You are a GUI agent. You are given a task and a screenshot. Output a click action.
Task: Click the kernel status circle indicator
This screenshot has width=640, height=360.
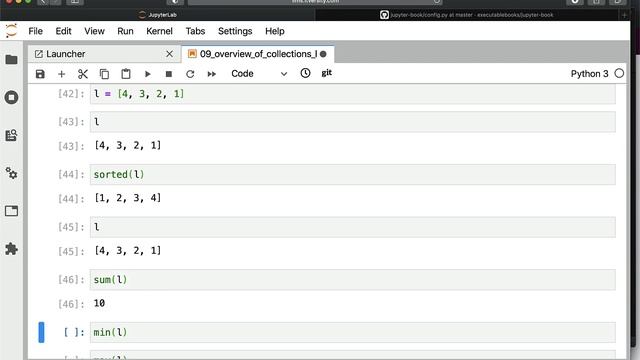click(x=619, y=73)
